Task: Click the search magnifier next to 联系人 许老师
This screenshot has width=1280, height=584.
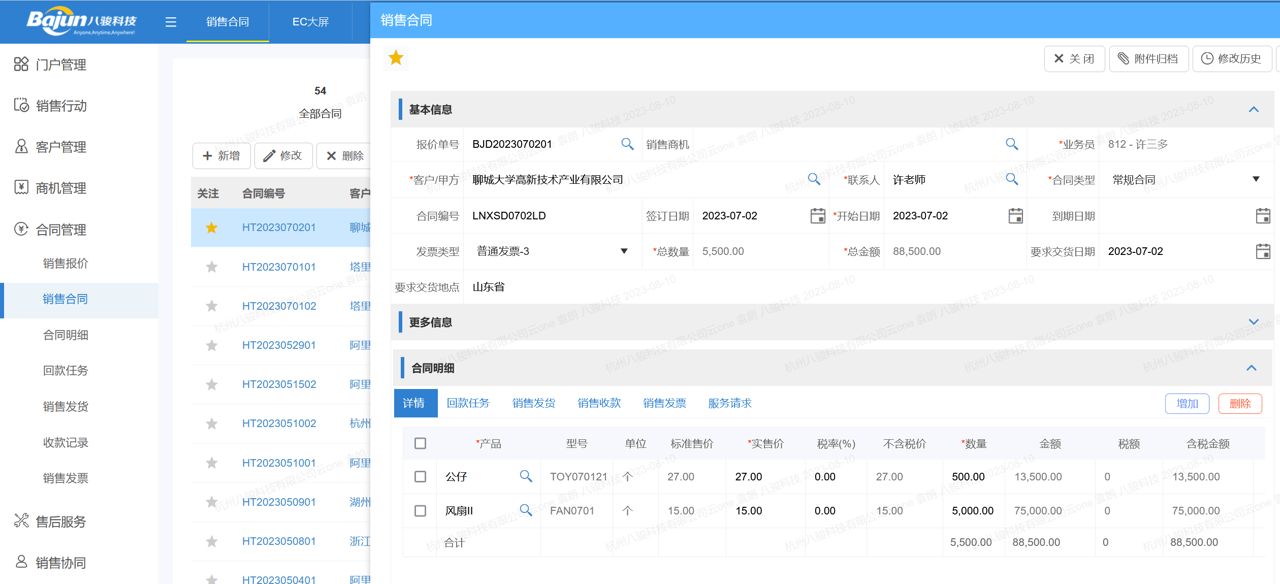Action: [1012, 179]
